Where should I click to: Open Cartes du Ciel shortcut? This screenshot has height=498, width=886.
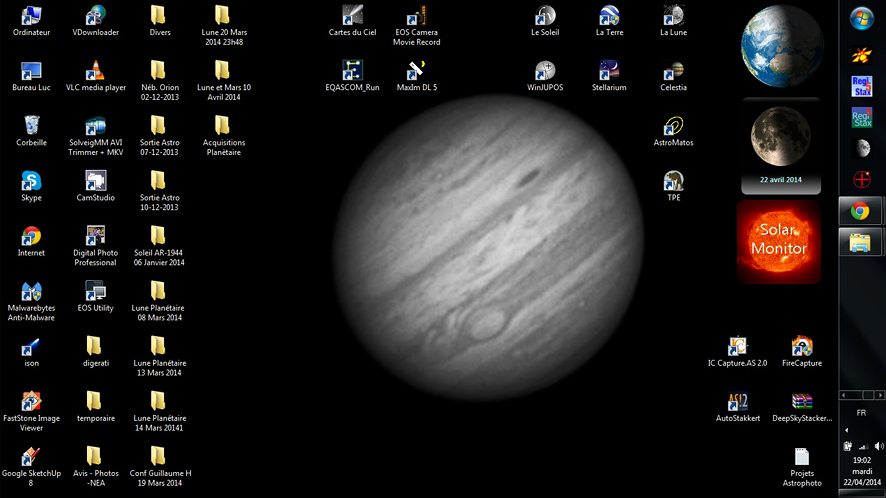click(x=353, y=21)
